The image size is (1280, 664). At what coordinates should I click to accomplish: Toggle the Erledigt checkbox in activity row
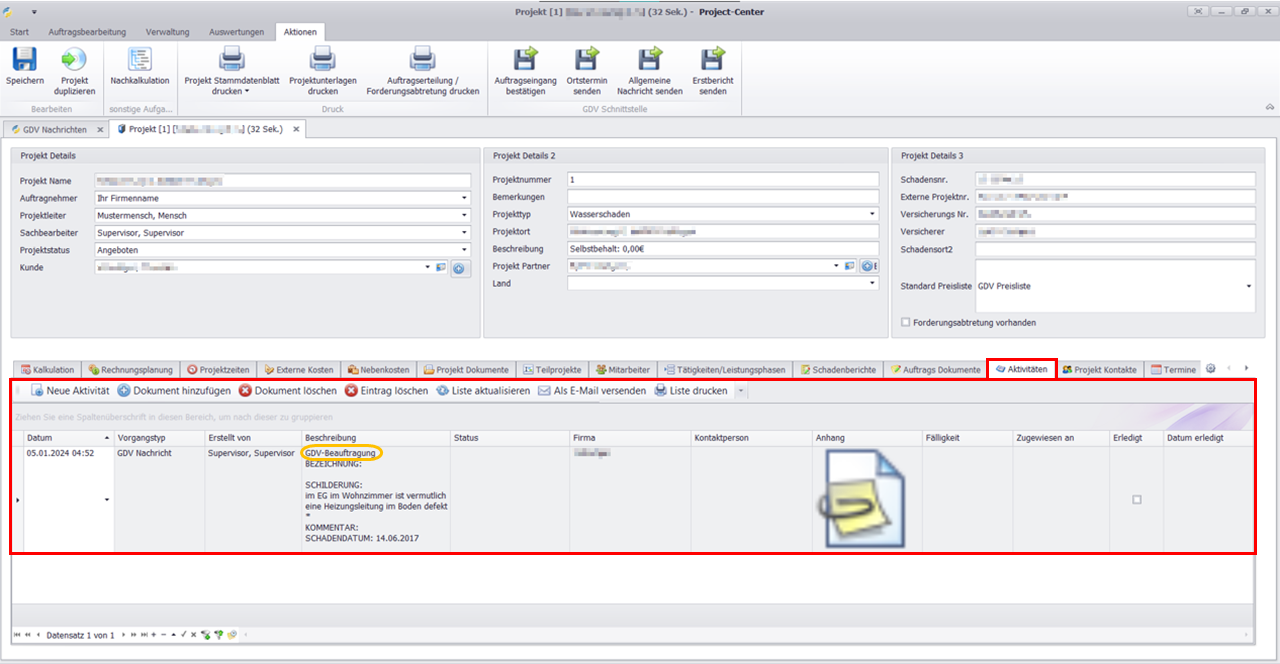click(x=1136, y=499)
